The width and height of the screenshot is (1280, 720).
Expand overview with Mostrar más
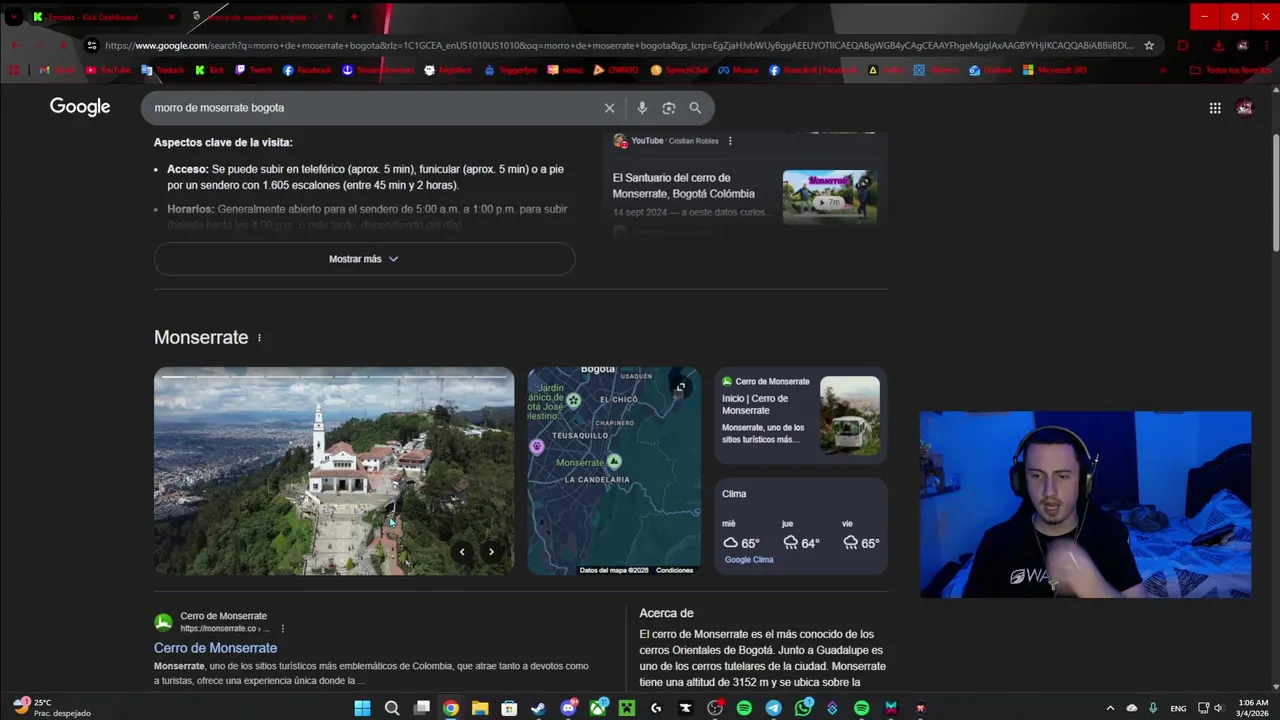(364, 259)
